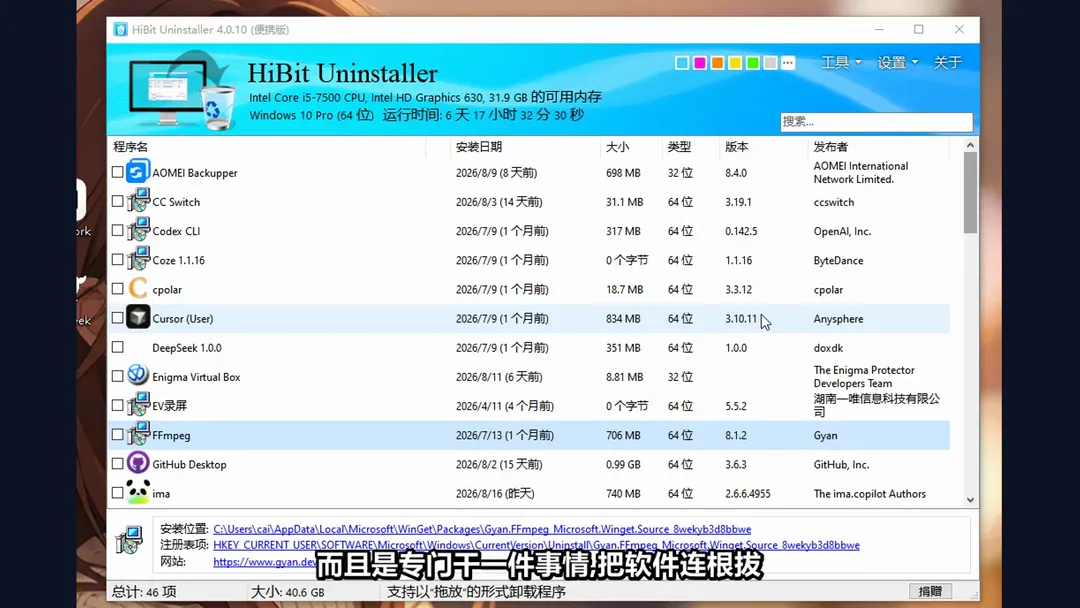Click the Enigma Virtual Box icon

(138, 375)
